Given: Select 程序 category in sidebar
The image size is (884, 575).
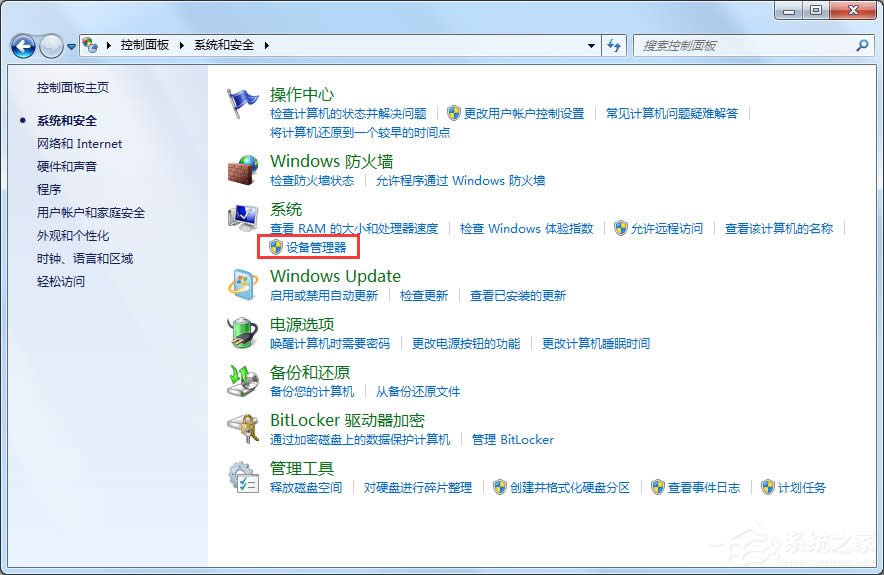Looking at the screenshot, I should tap(49, 189).
